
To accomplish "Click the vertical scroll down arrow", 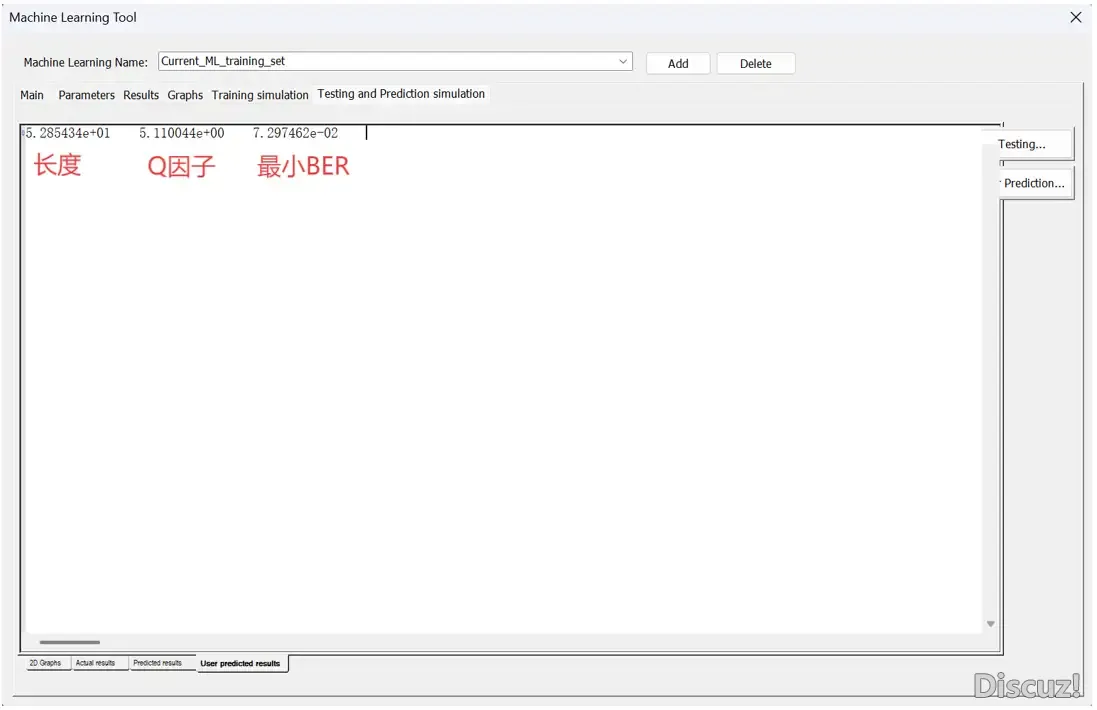I will click(x=991, y=624).
